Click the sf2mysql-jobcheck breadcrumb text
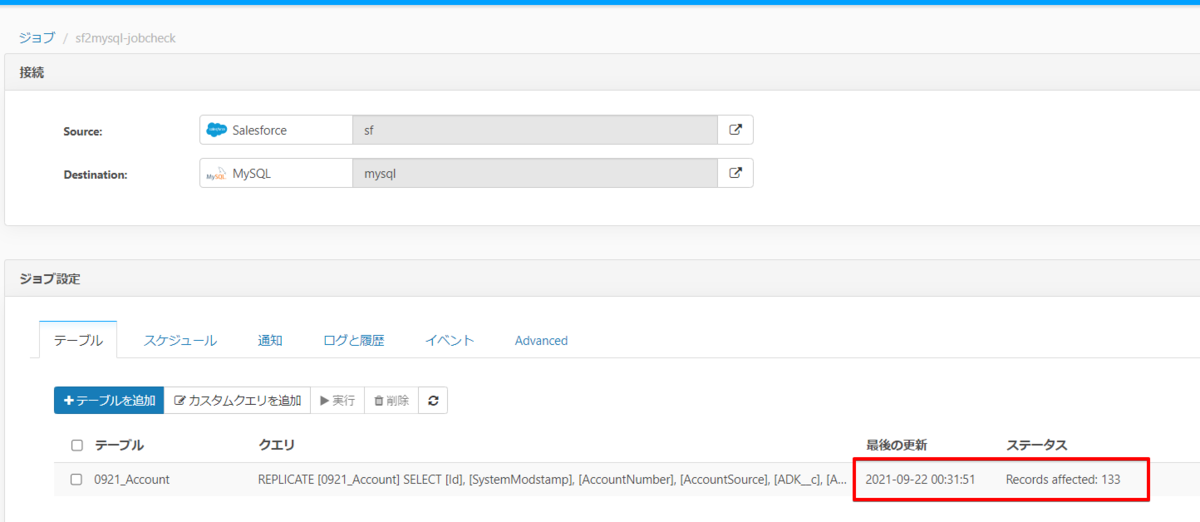The width and height of the screenshot is (1200, 522). pyautogui.click(x=126, y=38)
